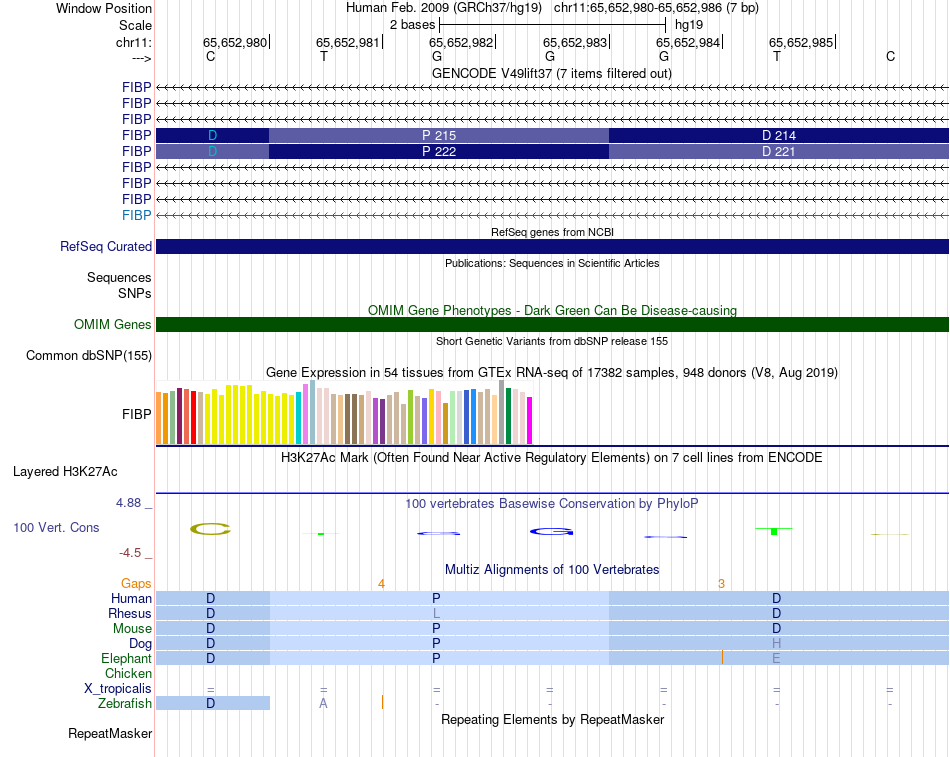The width and height of the screenshot is (950, 757).
Task: Click the 2 bases scale bar
Action: point(552,25)
